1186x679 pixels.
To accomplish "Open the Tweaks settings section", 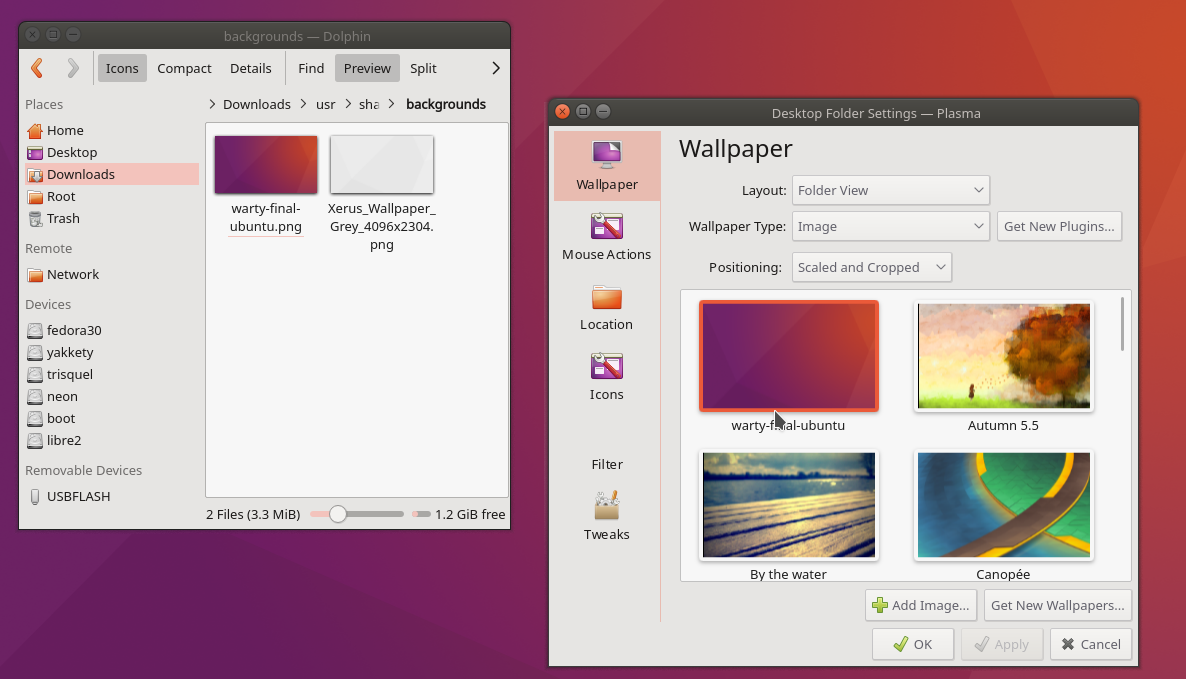I will point(606,515).
